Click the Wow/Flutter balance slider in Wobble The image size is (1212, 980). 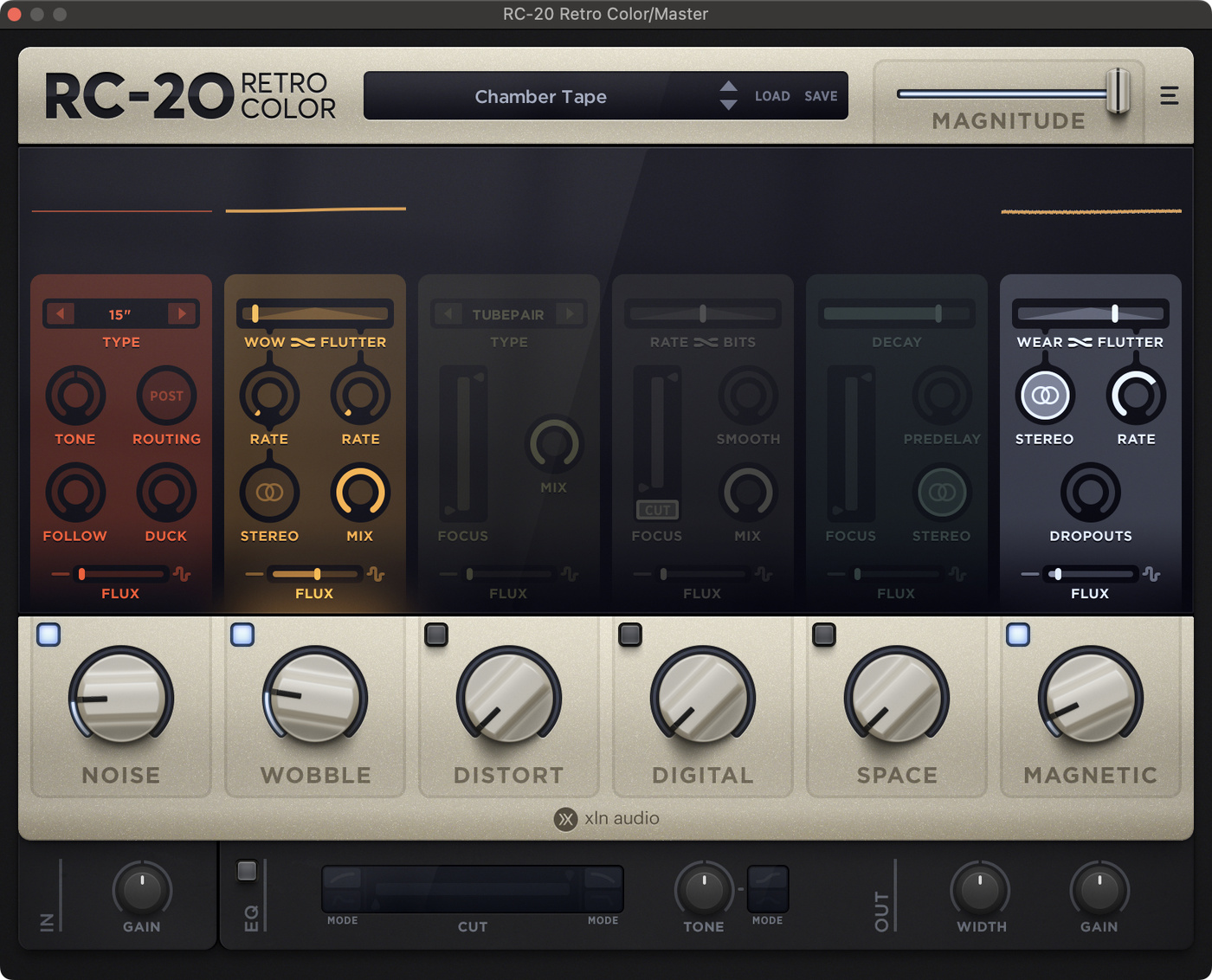tap(315, 313)
